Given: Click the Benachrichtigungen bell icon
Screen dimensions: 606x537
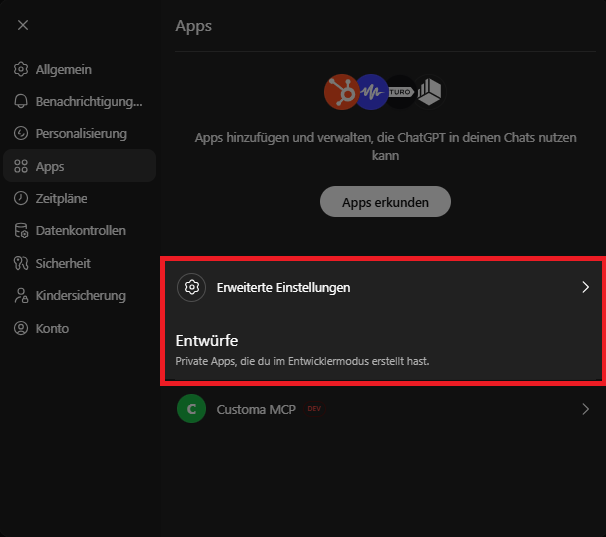Looking at the screenshot, I should click(x=21, y=101).
